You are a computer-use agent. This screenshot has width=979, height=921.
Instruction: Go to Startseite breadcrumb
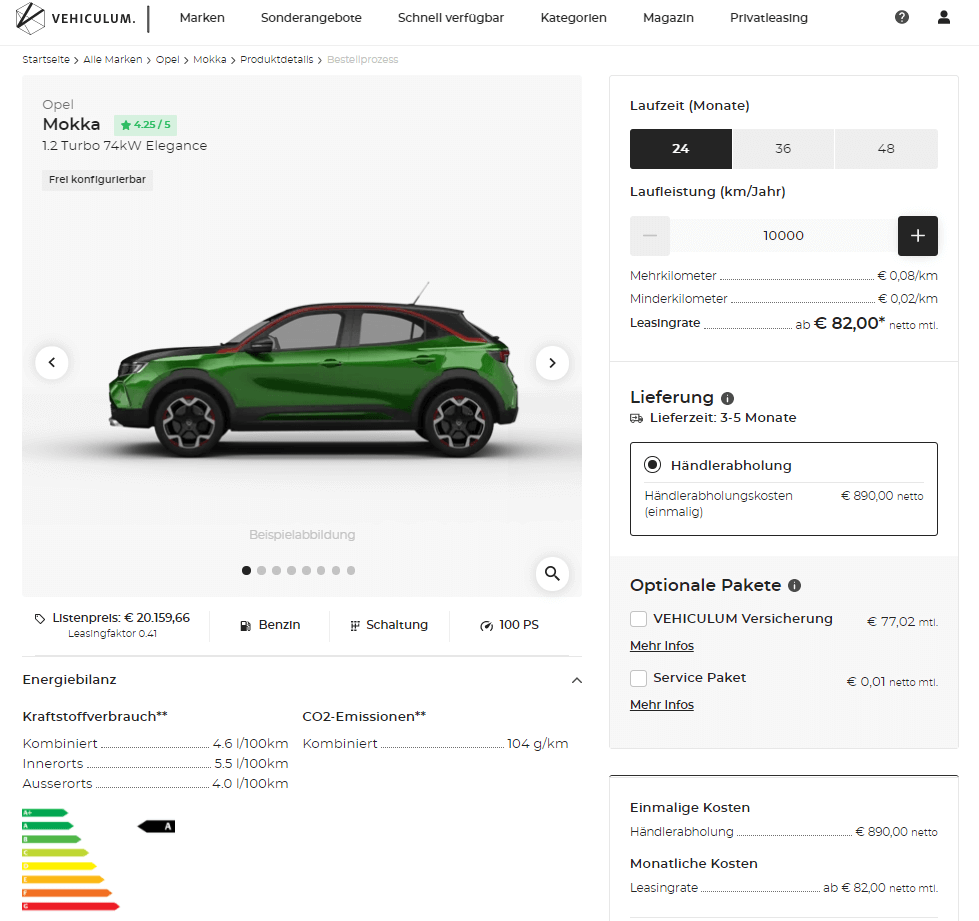tap(46, 59)
